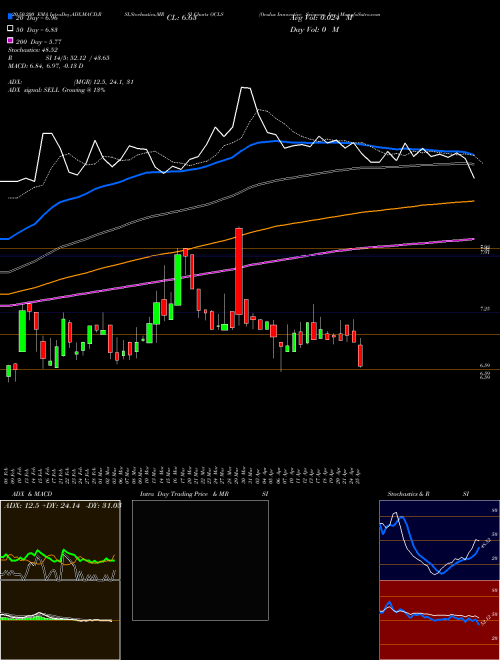This screenshot has width=500, height=660.
Task: Click the 6.59 price axis label
Action: coord(485,365)
